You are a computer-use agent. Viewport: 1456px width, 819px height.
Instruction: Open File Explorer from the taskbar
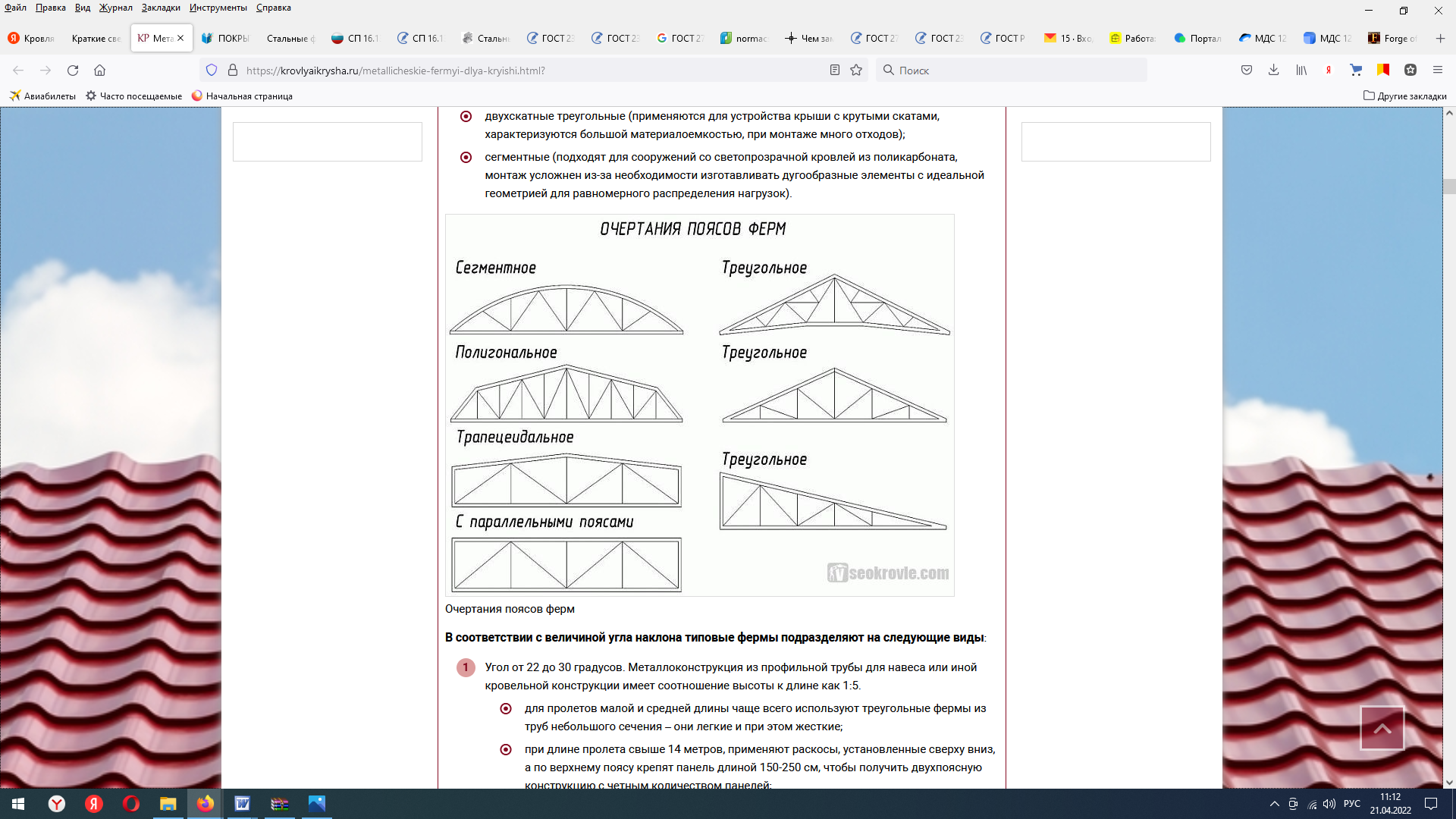pyautogui.click(x=168, y=804)
